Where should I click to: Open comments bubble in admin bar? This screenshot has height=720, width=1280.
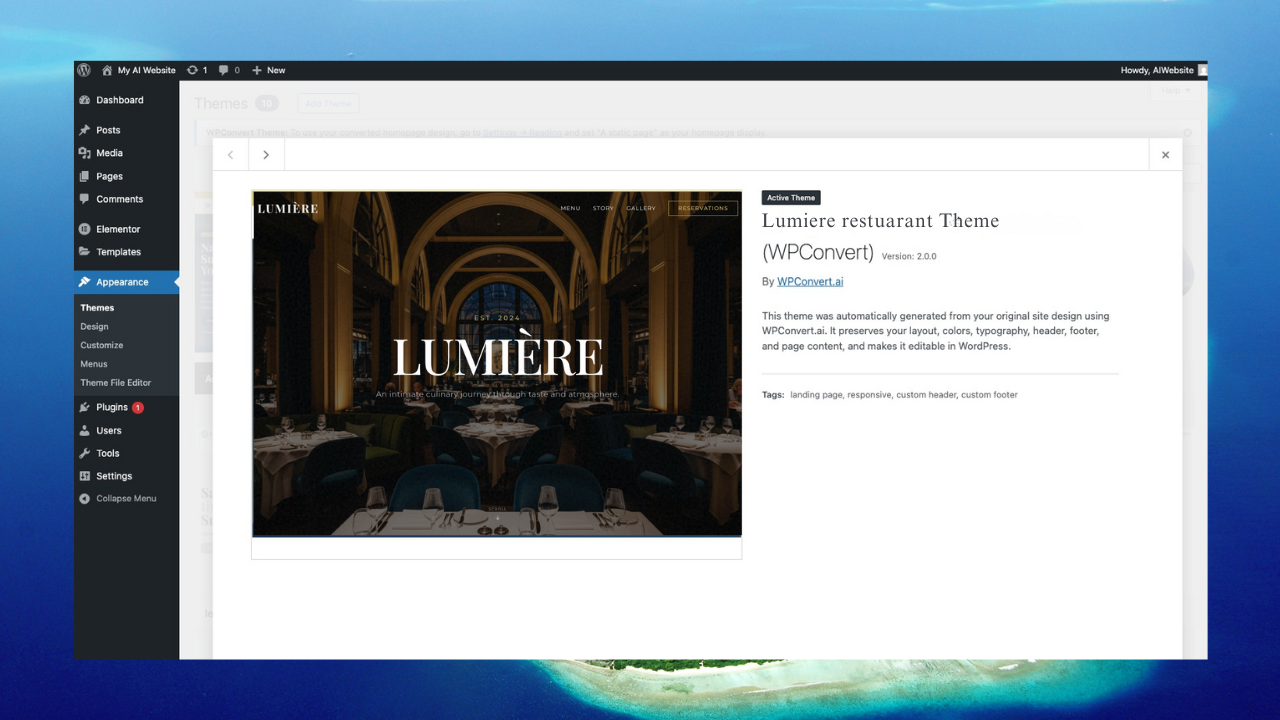click(x=229, y=70)
